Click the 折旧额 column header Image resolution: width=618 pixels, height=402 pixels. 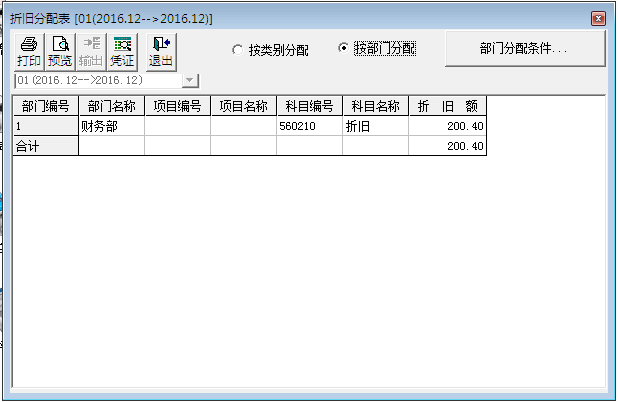click(447, 107)
